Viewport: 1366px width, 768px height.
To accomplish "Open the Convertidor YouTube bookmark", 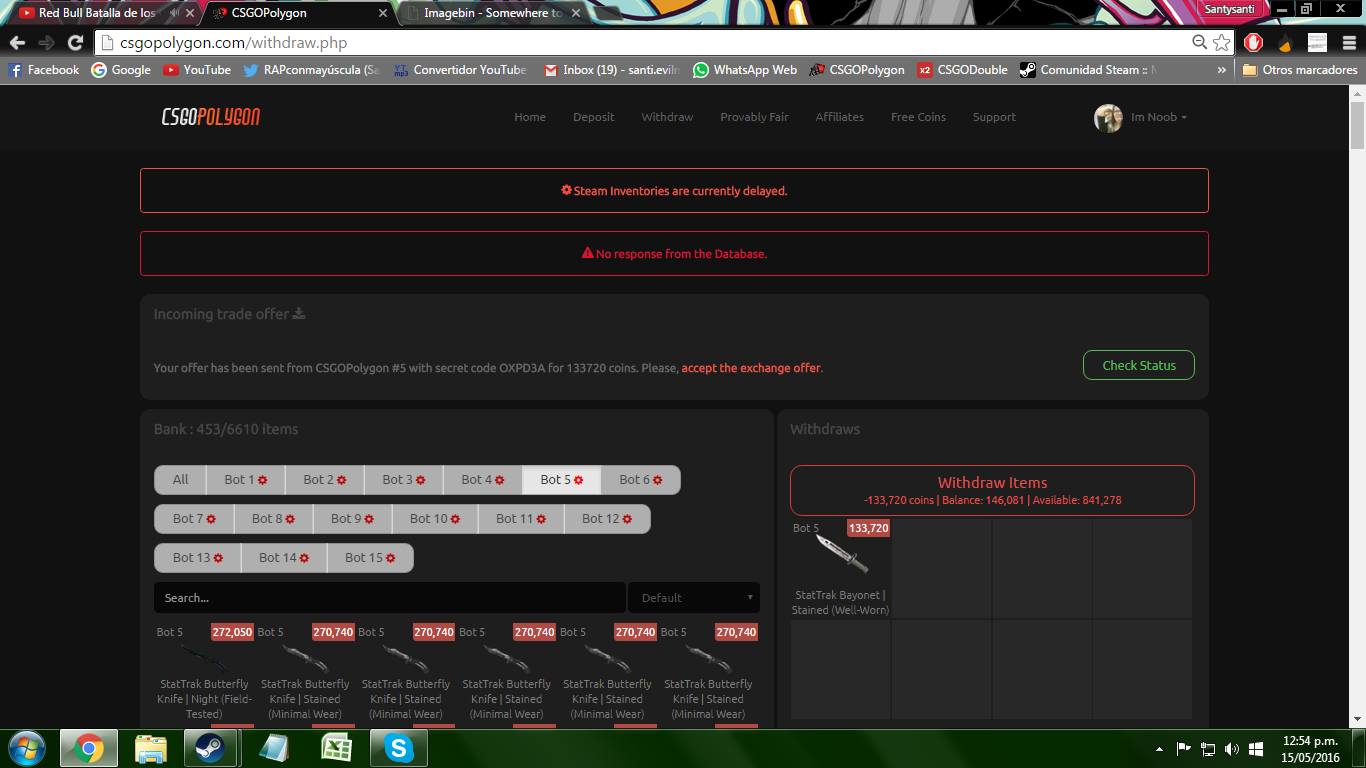I will point(460,70).
